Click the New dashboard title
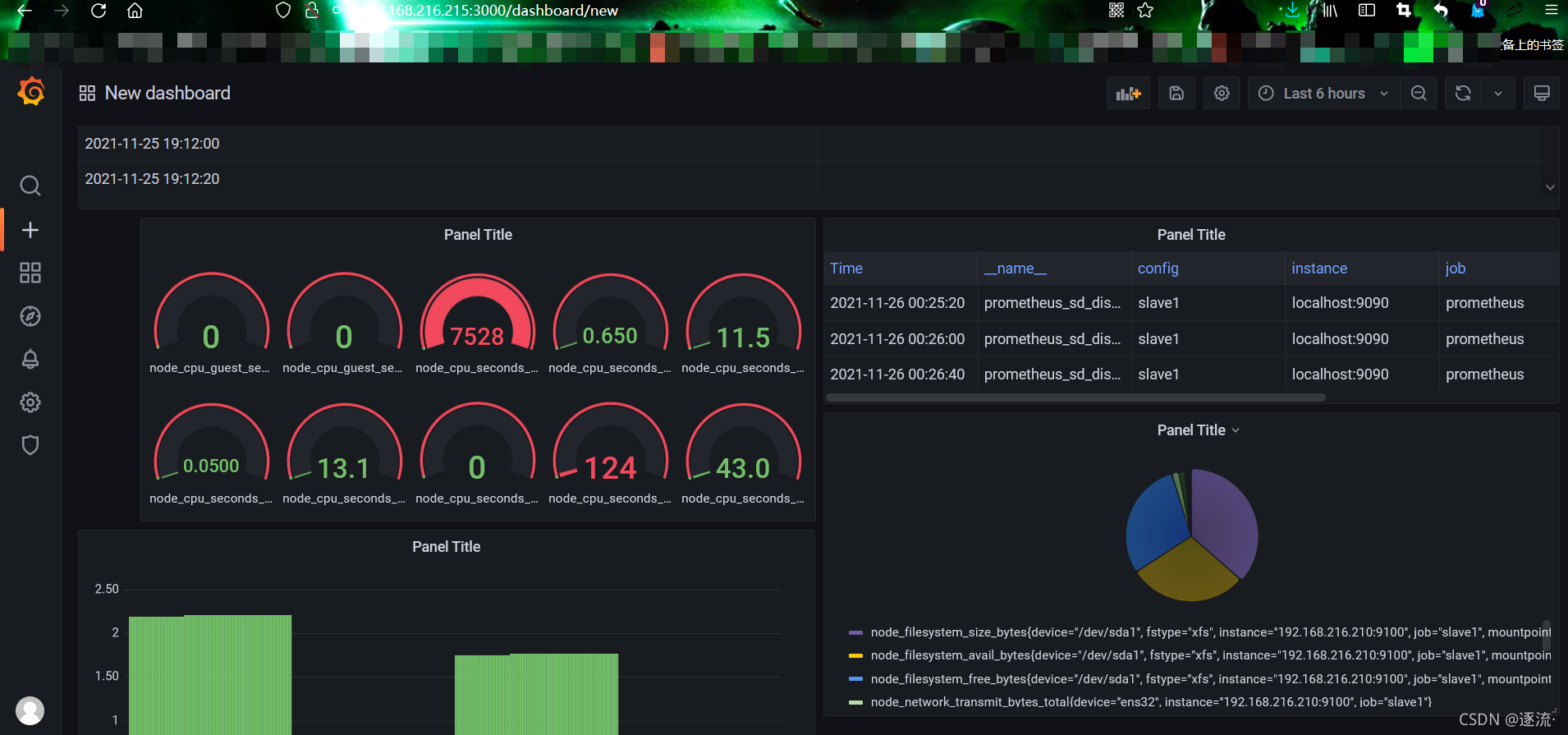1568x735 pixels. pyautogui.click(x=167, y=94)
